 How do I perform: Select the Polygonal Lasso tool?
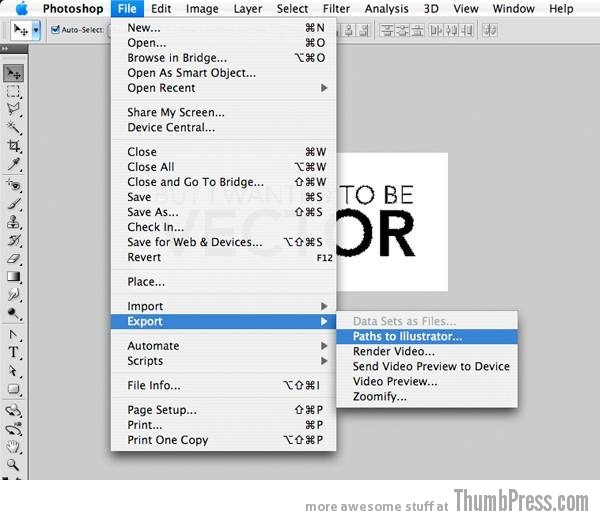pyautogui.click(x=13, y=109)
